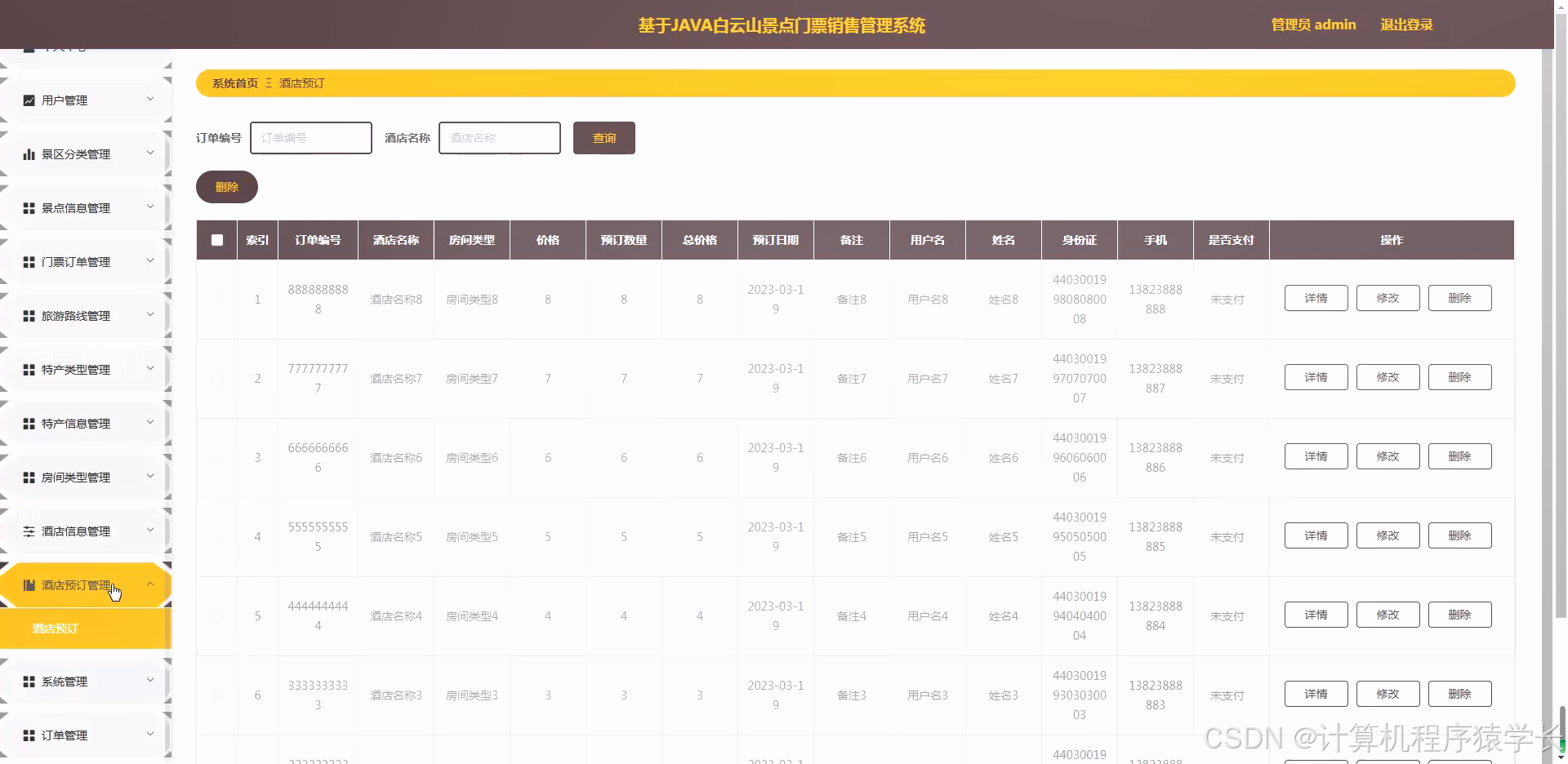Expand the 特产类型管理 chevron

coord(150,369)
